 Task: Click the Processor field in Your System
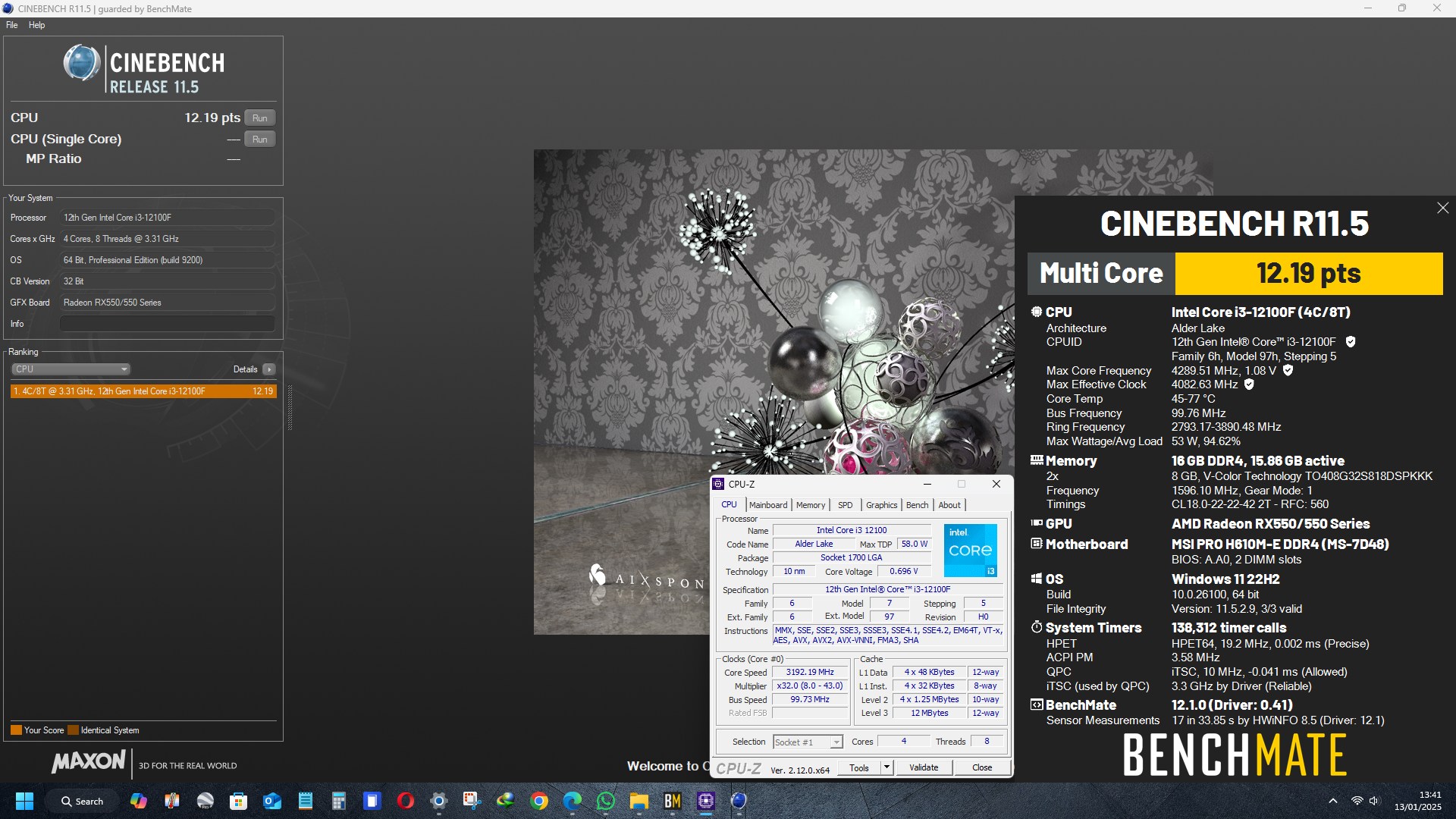[x=168, y=218]
